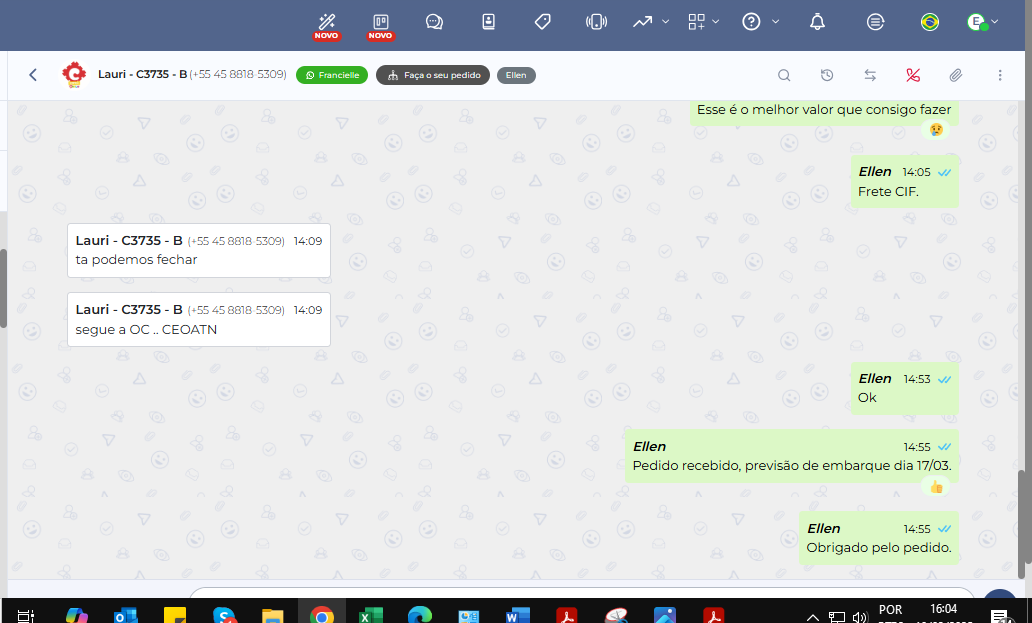Open the three-dot more options menu
Screen dimensions: 1032x623
(1000, 75)
